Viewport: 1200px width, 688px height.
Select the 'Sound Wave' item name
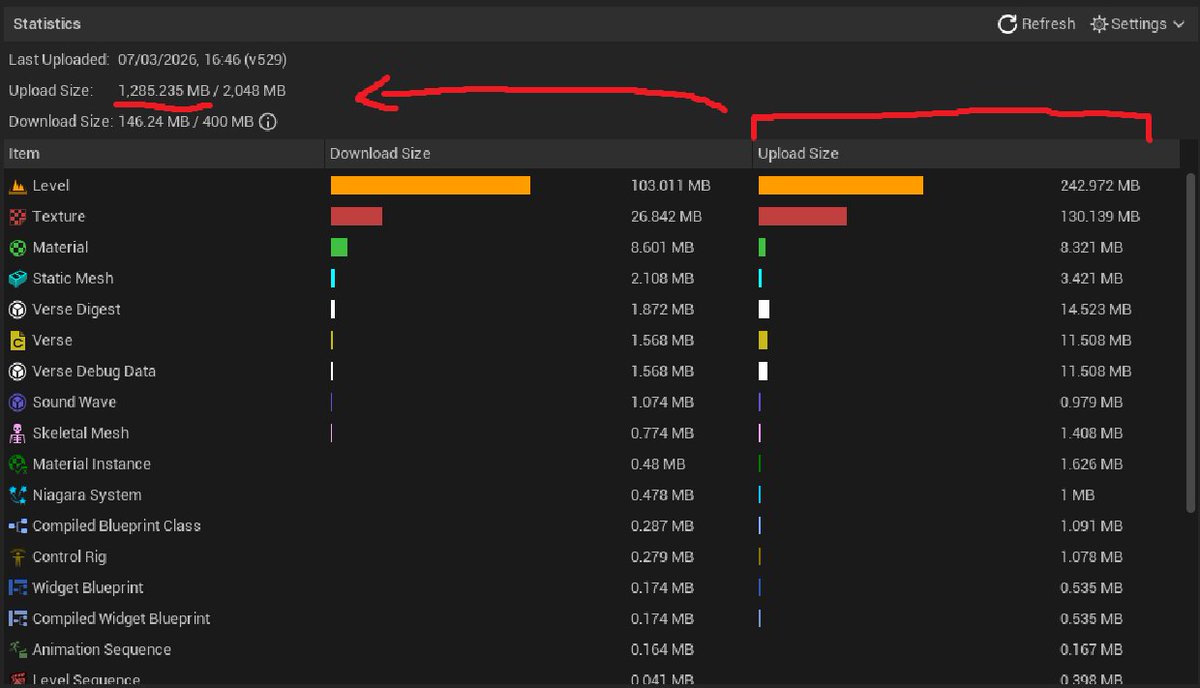pyautogui.click(x=74, y=403)
